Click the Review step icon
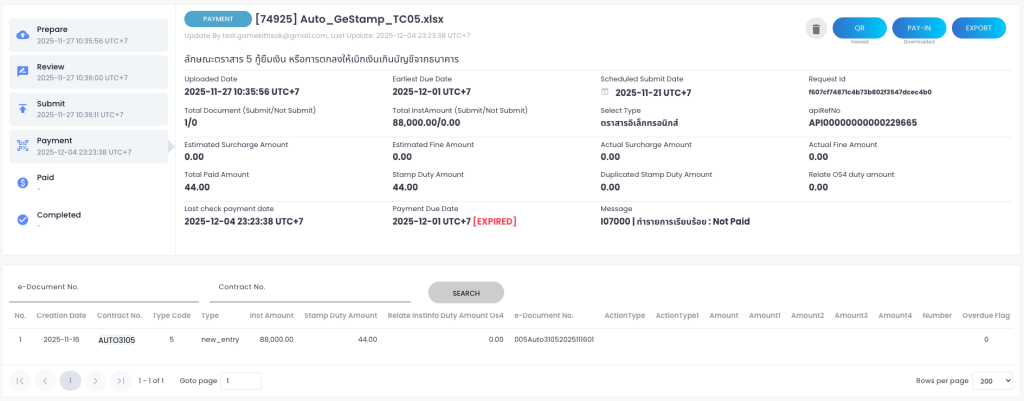Viewport: 1024px width, 401px height. coord(23,72)
